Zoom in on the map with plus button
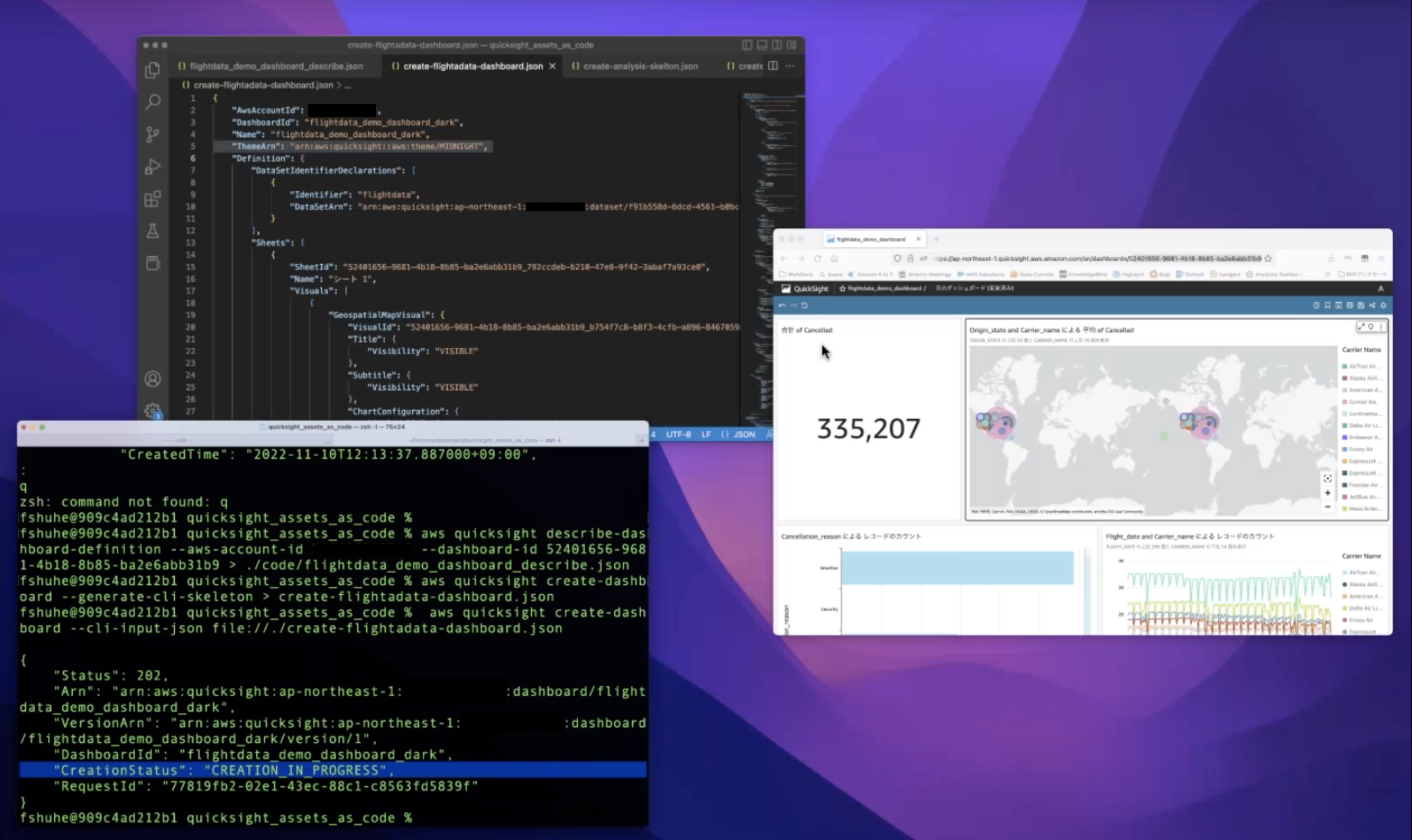 [1327, 493]
